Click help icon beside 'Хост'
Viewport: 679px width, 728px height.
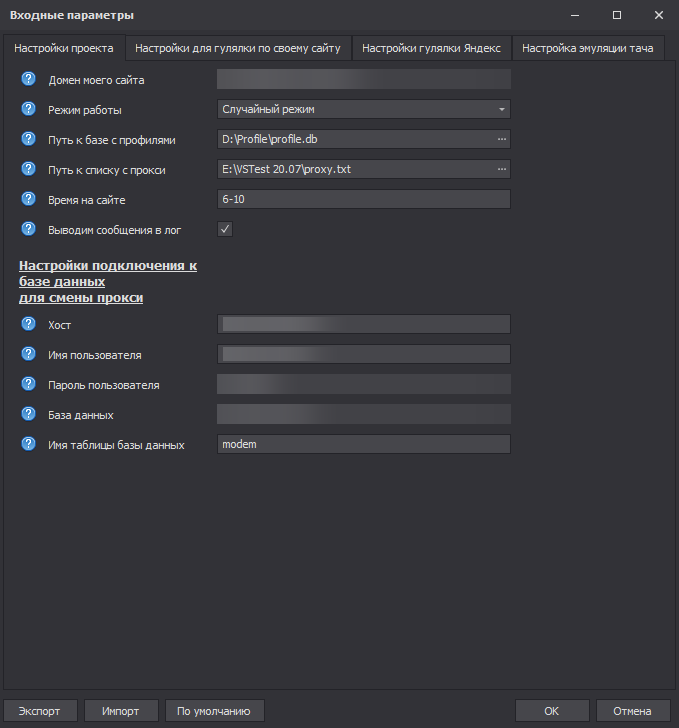28,324
